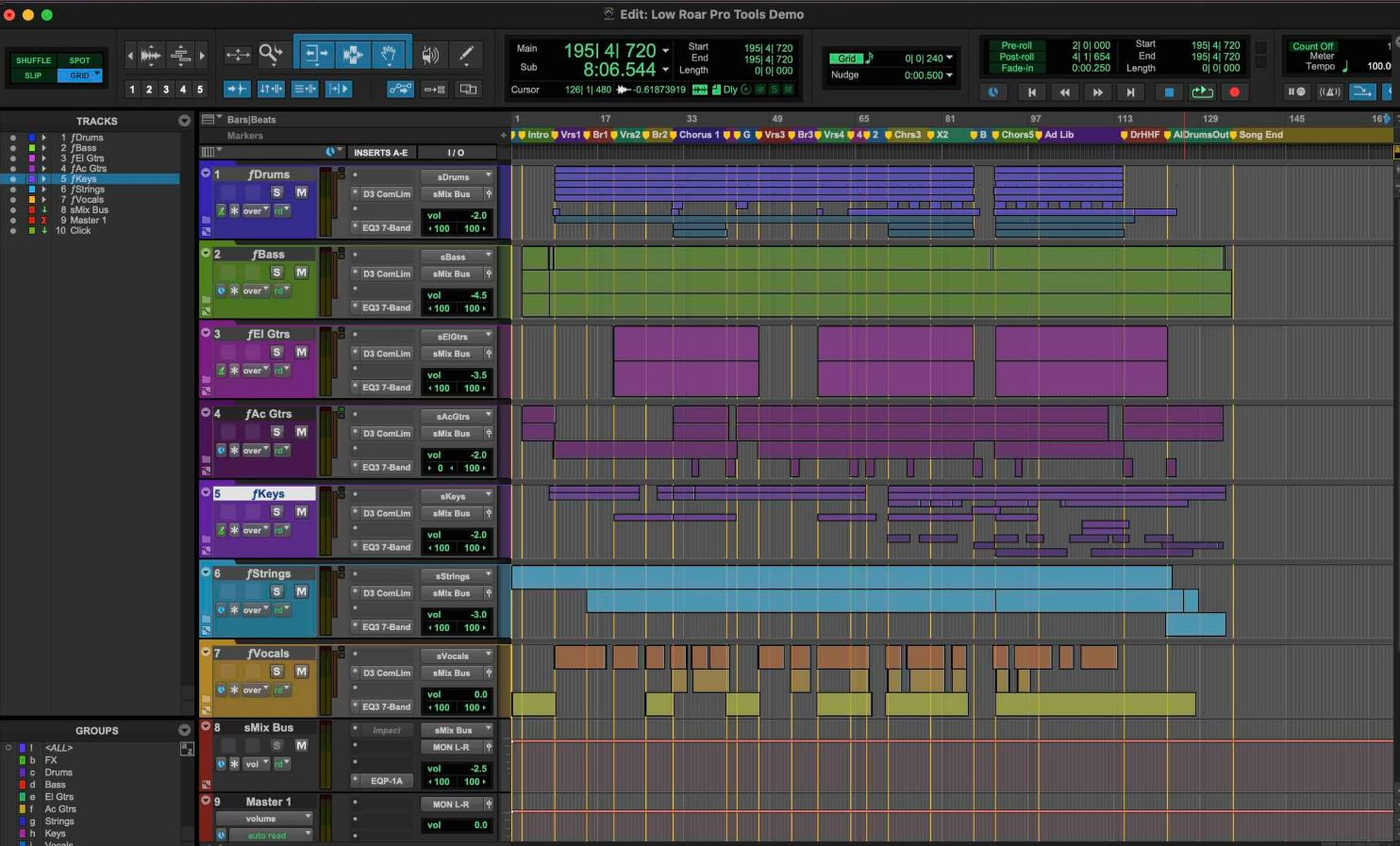Click the audio zoom waveform icon
1400x846 pixels.
click(151, 55)
